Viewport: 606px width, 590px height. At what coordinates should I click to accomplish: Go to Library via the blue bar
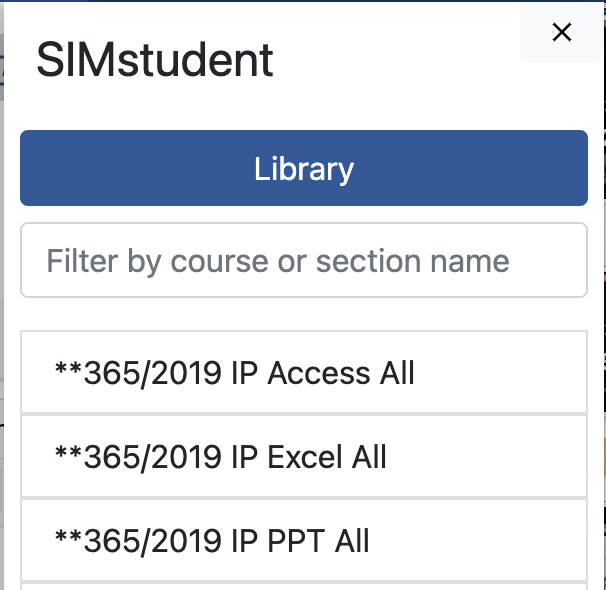point(304,168)
